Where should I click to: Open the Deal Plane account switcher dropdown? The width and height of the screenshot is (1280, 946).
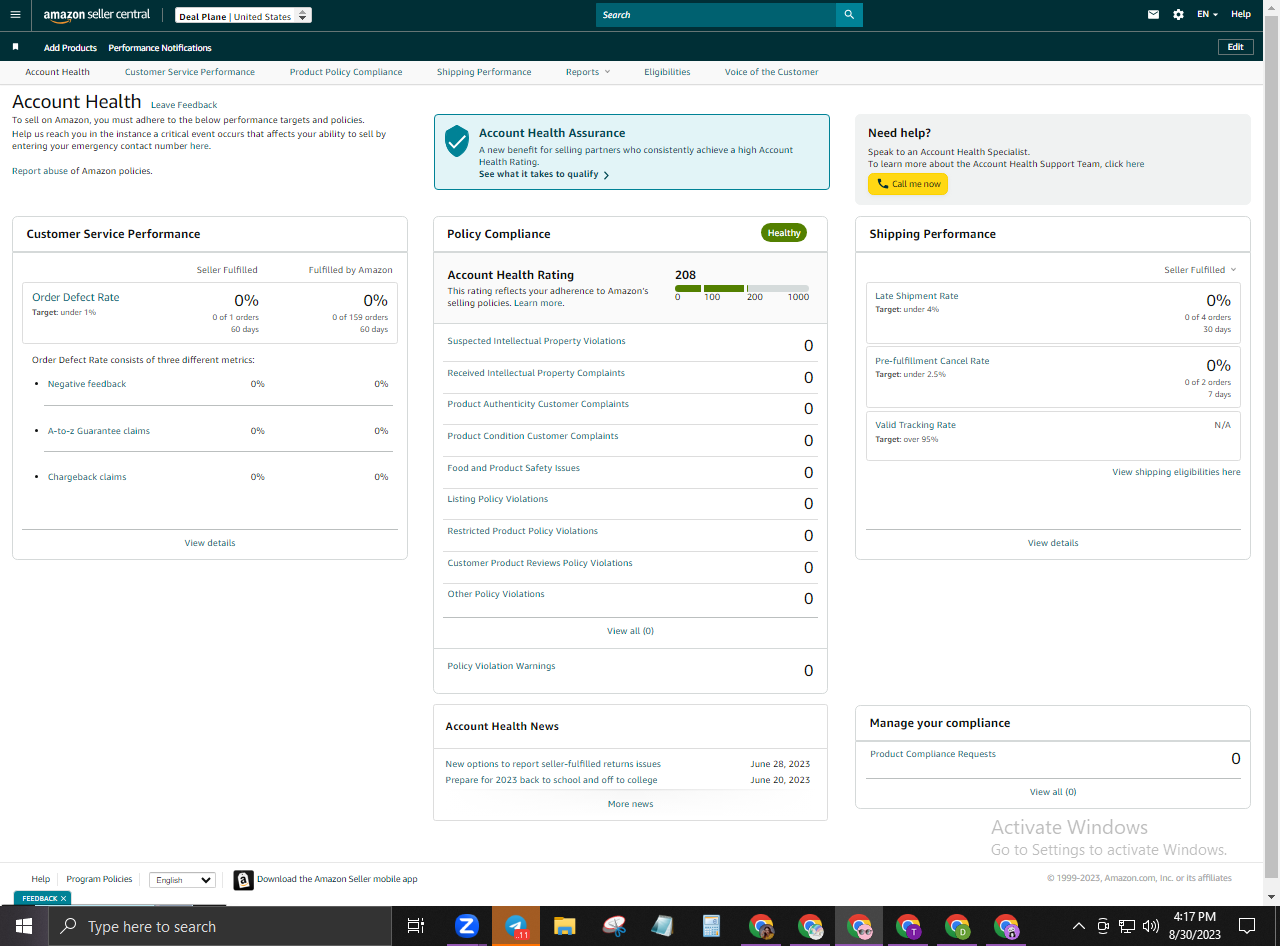click(x=243, y=16)
